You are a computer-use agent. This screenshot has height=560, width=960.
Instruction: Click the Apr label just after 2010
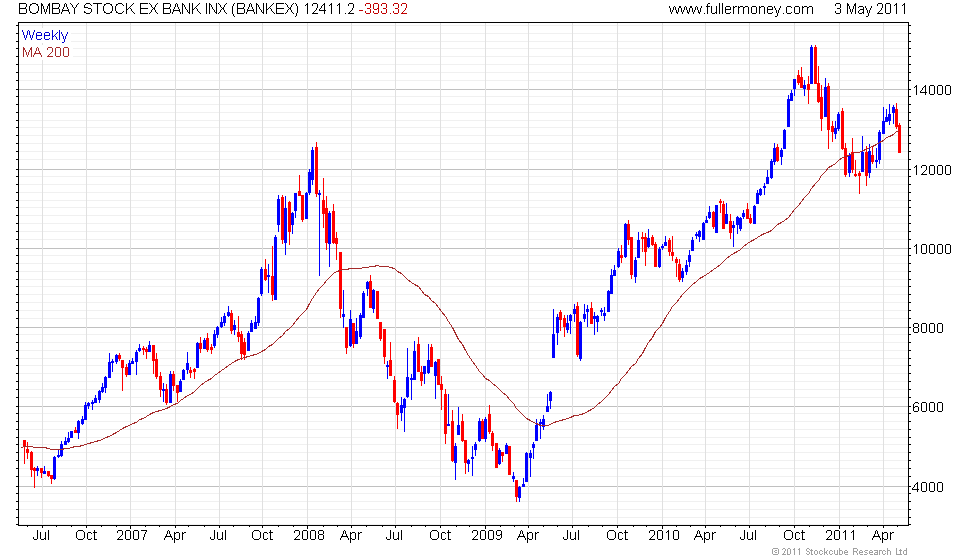(x=705, y=536)
